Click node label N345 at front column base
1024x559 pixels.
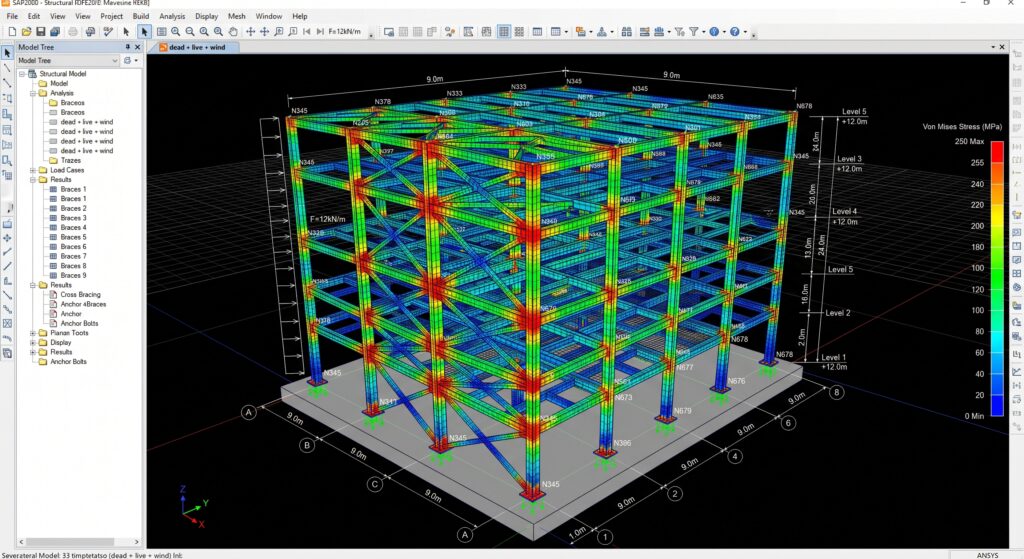[551, 485]
